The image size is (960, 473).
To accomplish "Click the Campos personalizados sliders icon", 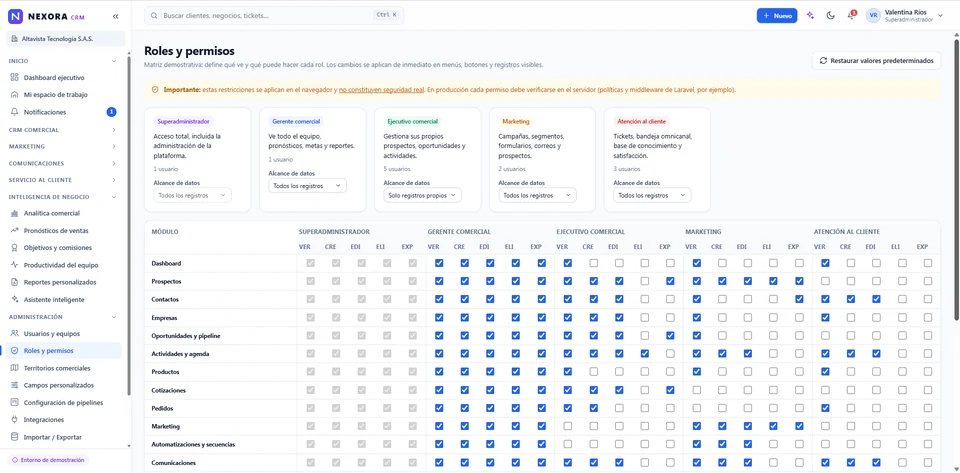I will pyautogui.click(x=15, y=385).
